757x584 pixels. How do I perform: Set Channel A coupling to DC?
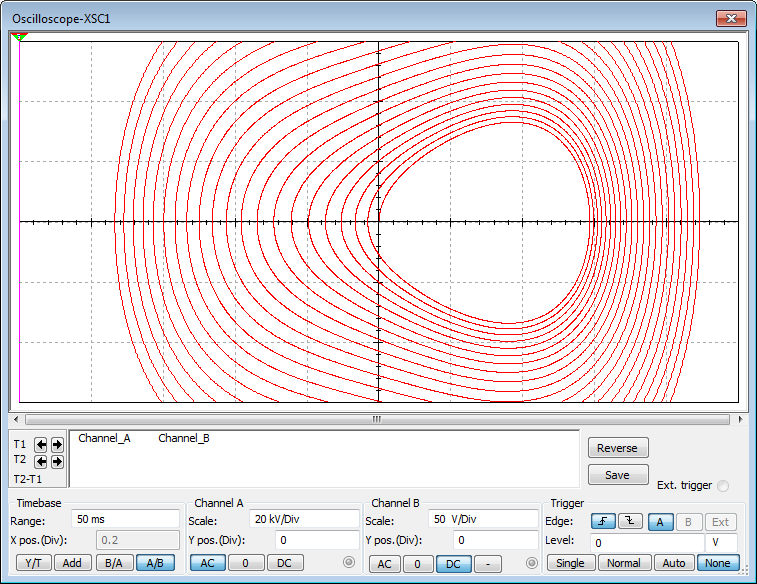[284, 563]
